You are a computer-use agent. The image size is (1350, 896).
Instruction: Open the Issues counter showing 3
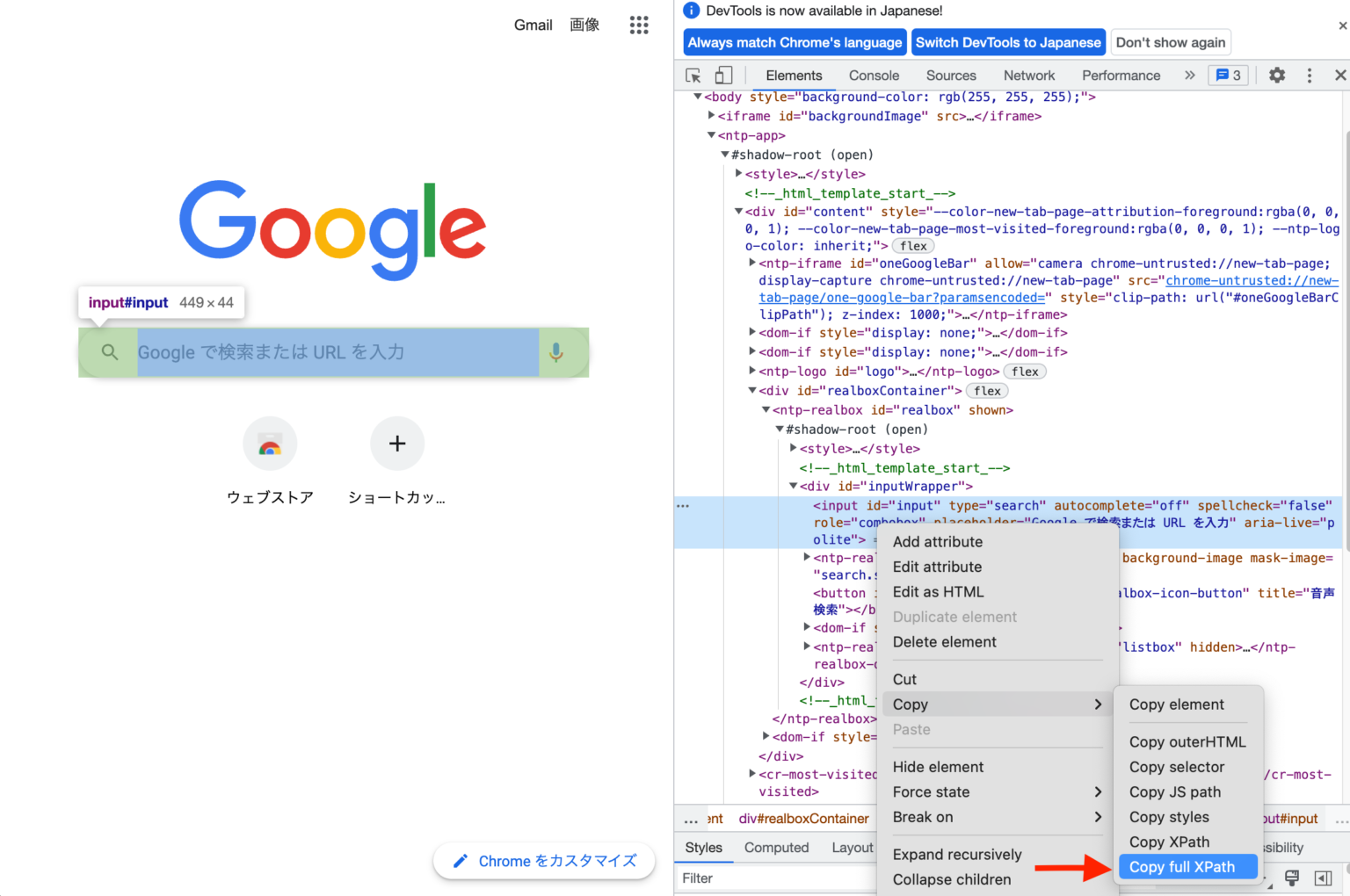pyautogui.click(x=1227, y=75)
